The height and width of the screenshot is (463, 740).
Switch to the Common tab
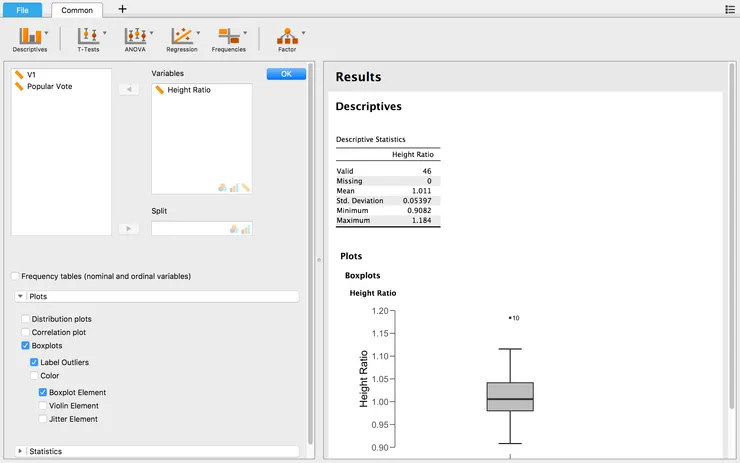pyautogui.click(x=77, y=10)
